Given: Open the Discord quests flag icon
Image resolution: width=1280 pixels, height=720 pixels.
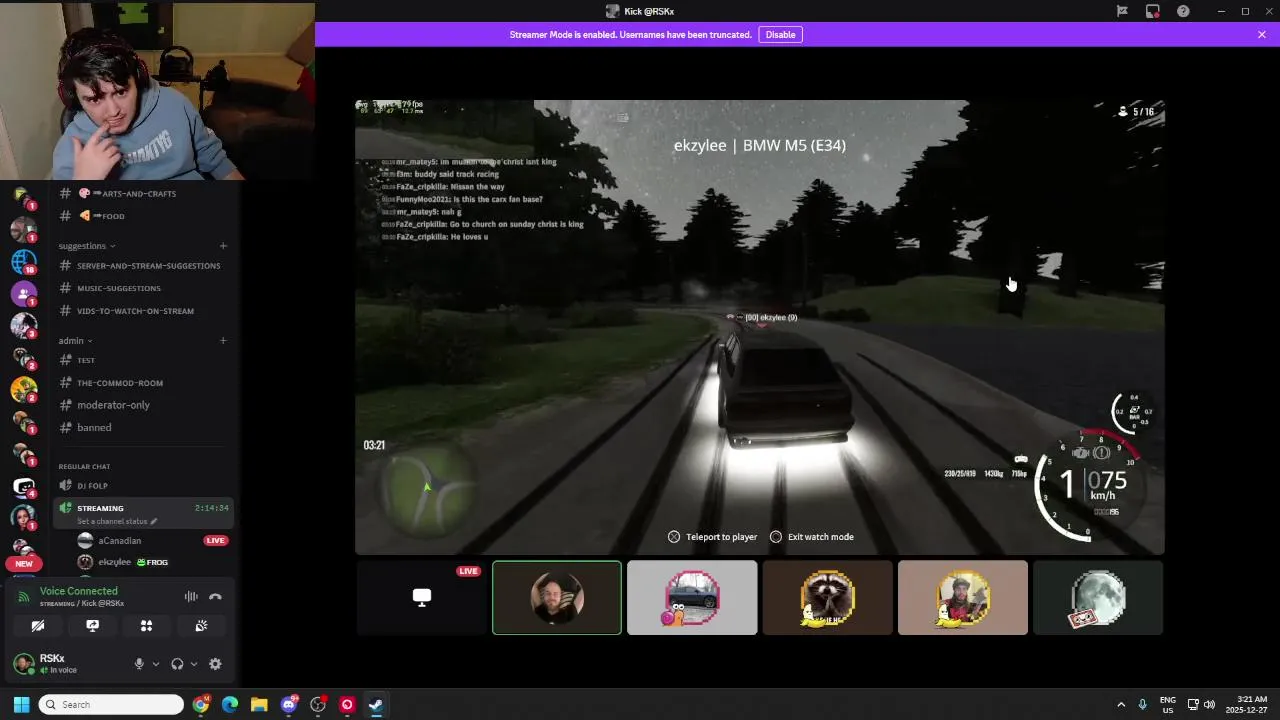Looking at the screenshot, I should coord(1122,11).
